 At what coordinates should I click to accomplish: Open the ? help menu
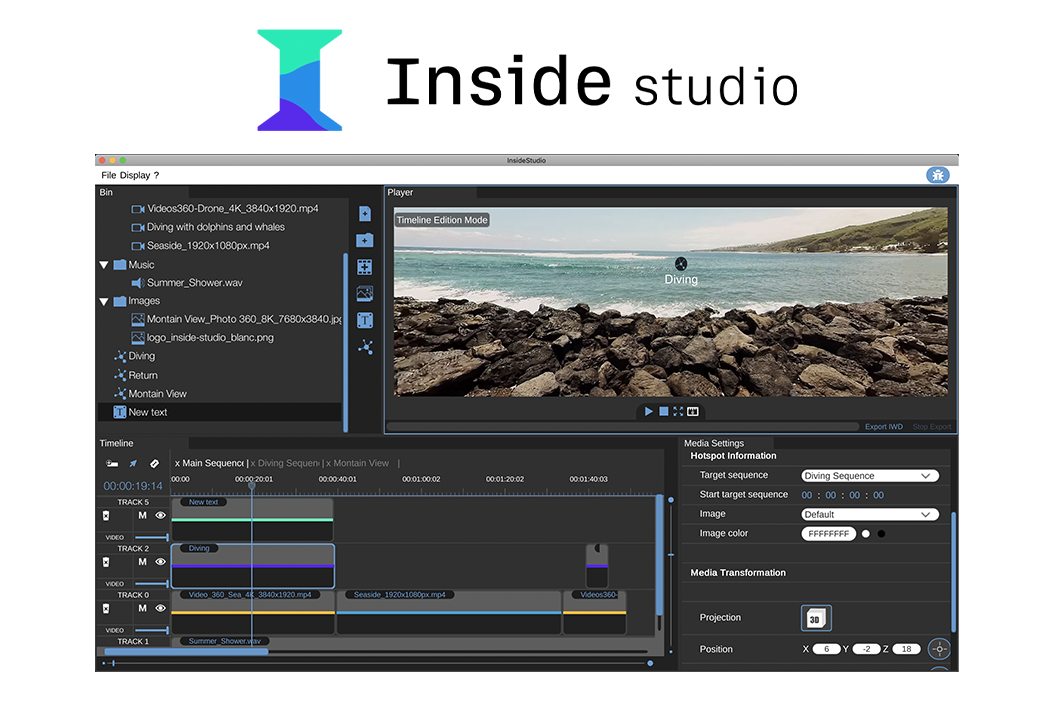pos(156,175)
